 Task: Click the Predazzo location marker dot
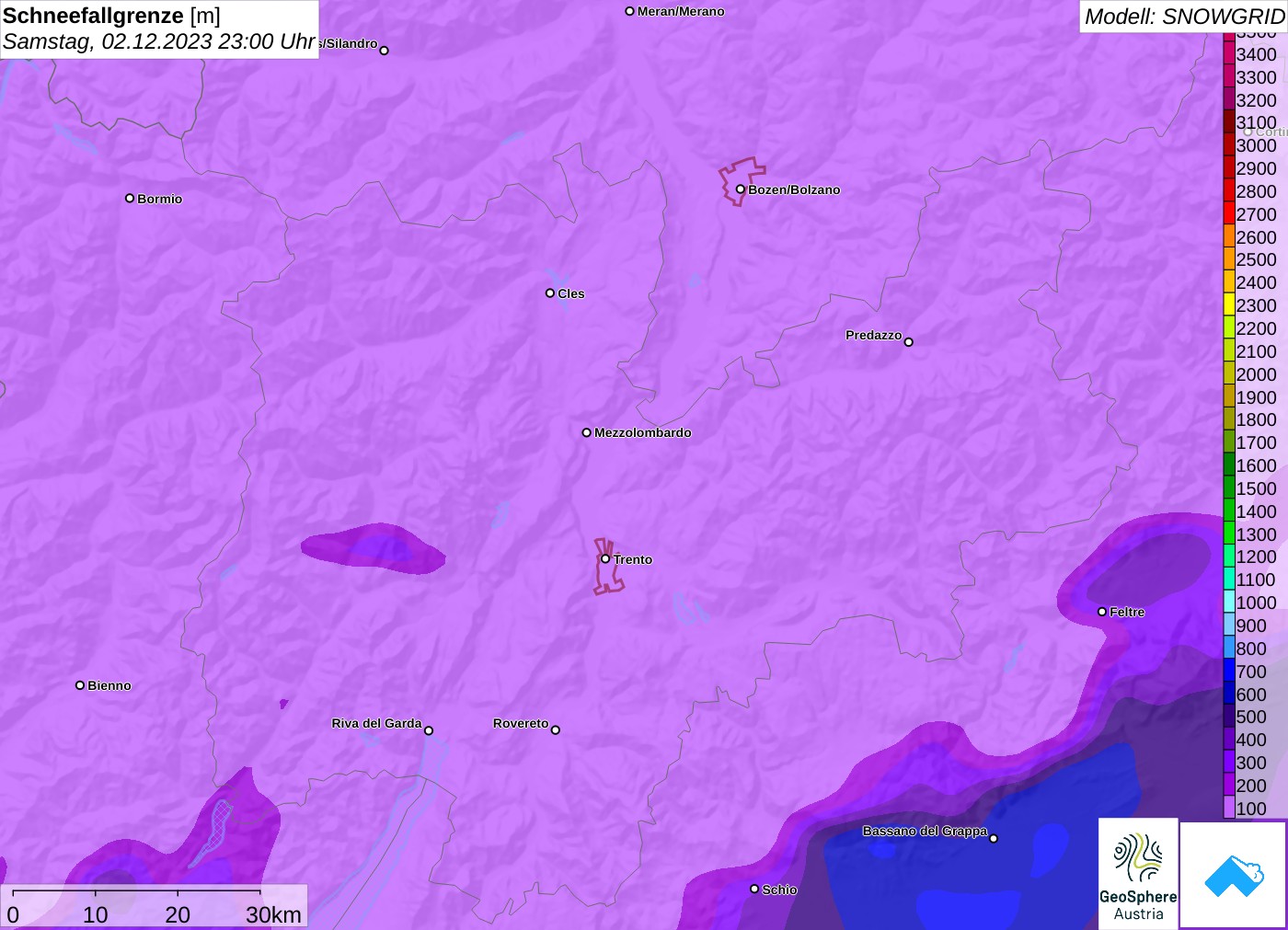click(909, 342)
